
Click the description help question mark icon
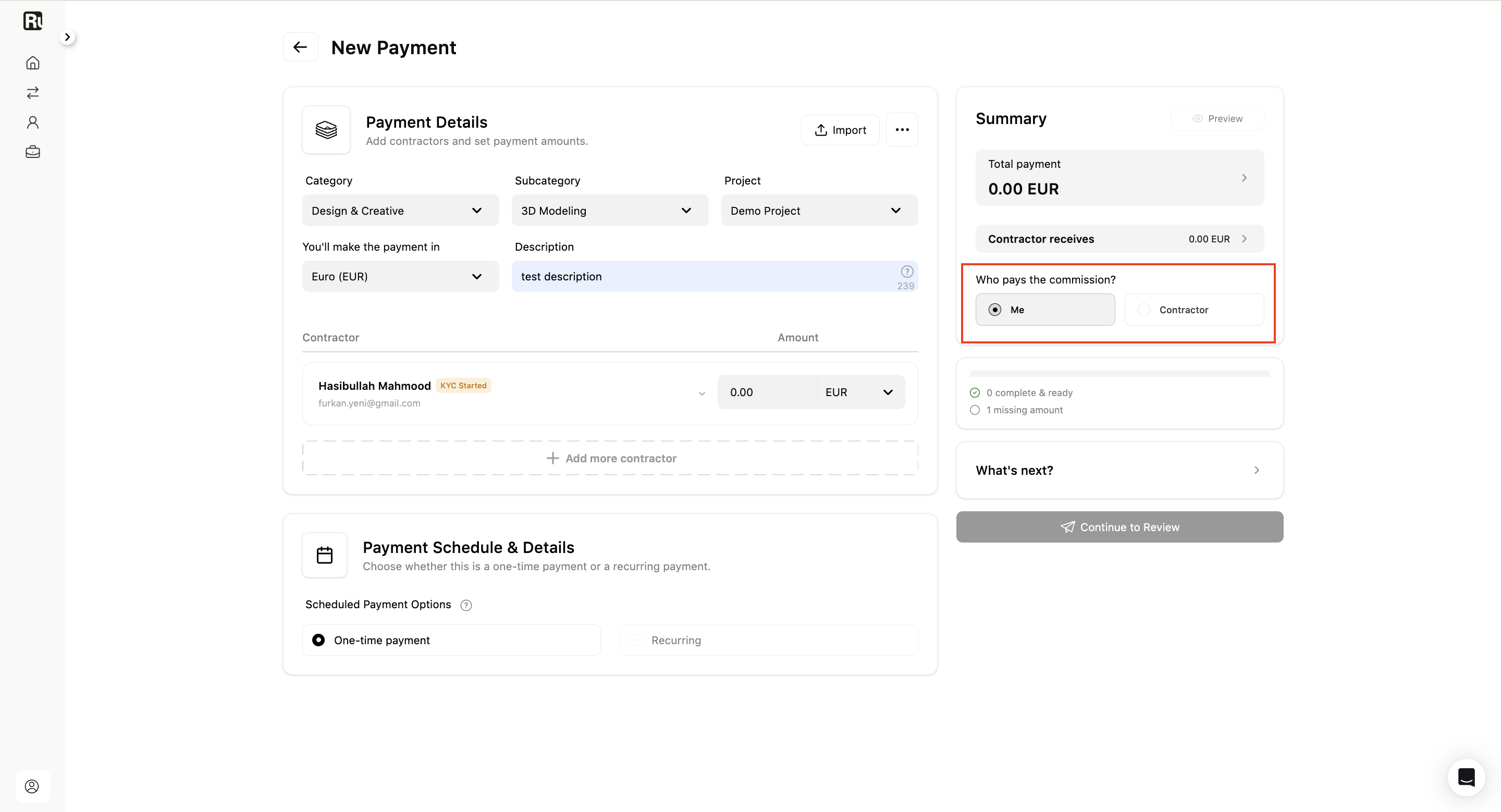click(x=907, y=272)
